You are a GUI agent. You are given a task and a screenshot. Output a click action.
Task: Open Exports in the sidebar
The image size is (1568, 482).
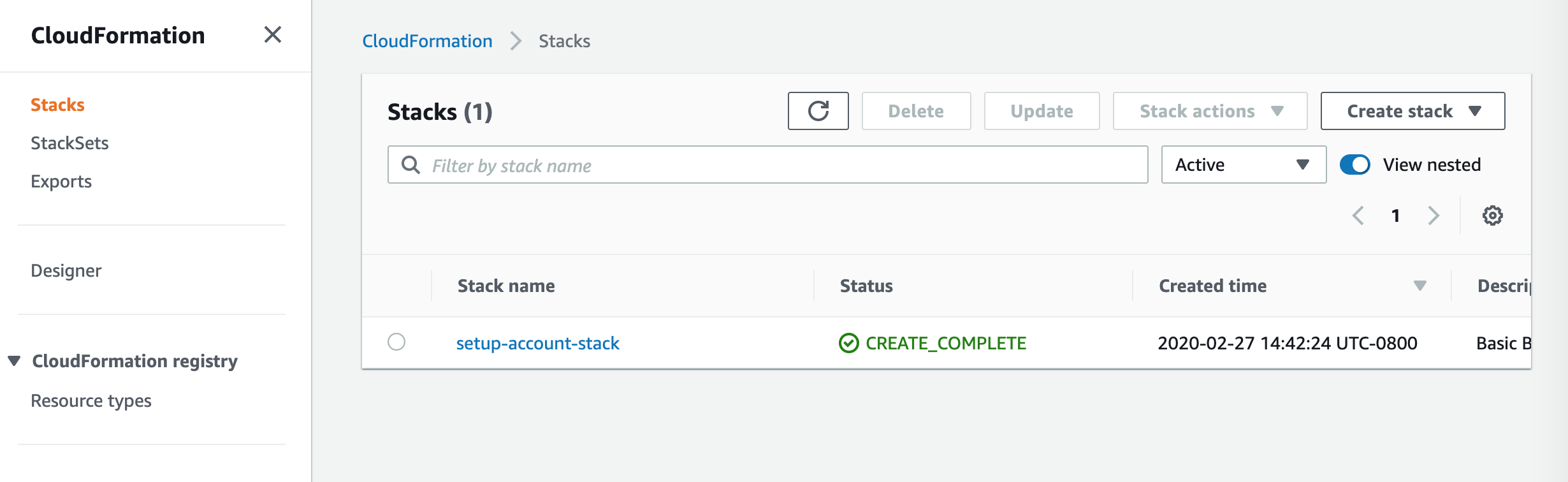(61, 181)
